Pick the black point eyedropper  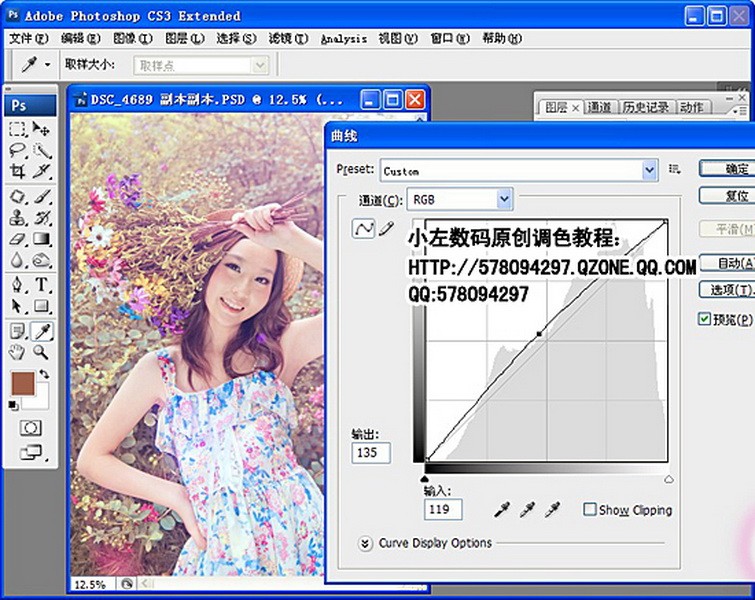tap(502, 510)
